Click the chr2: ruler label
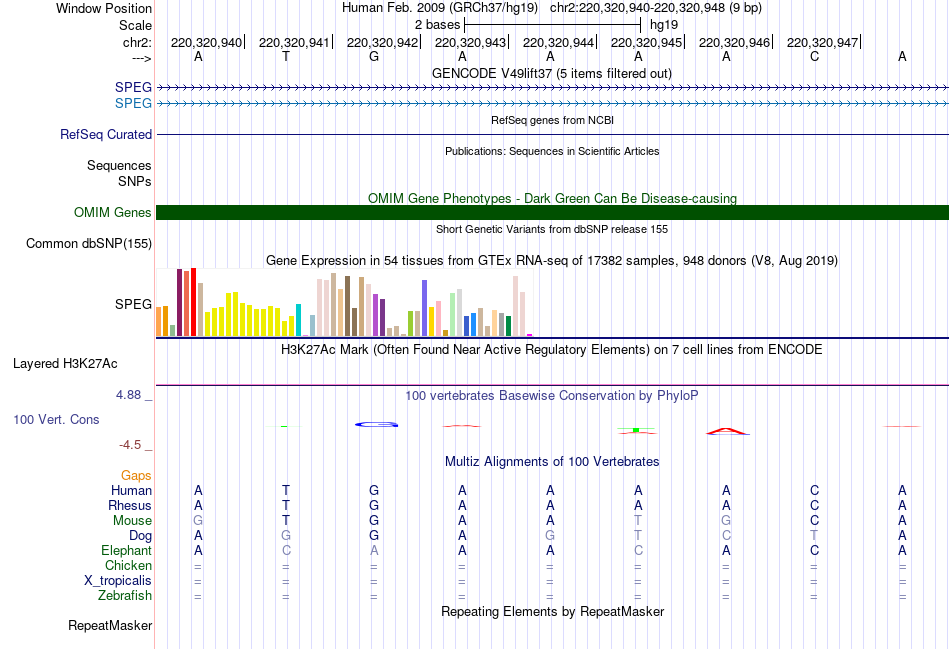 137,42
